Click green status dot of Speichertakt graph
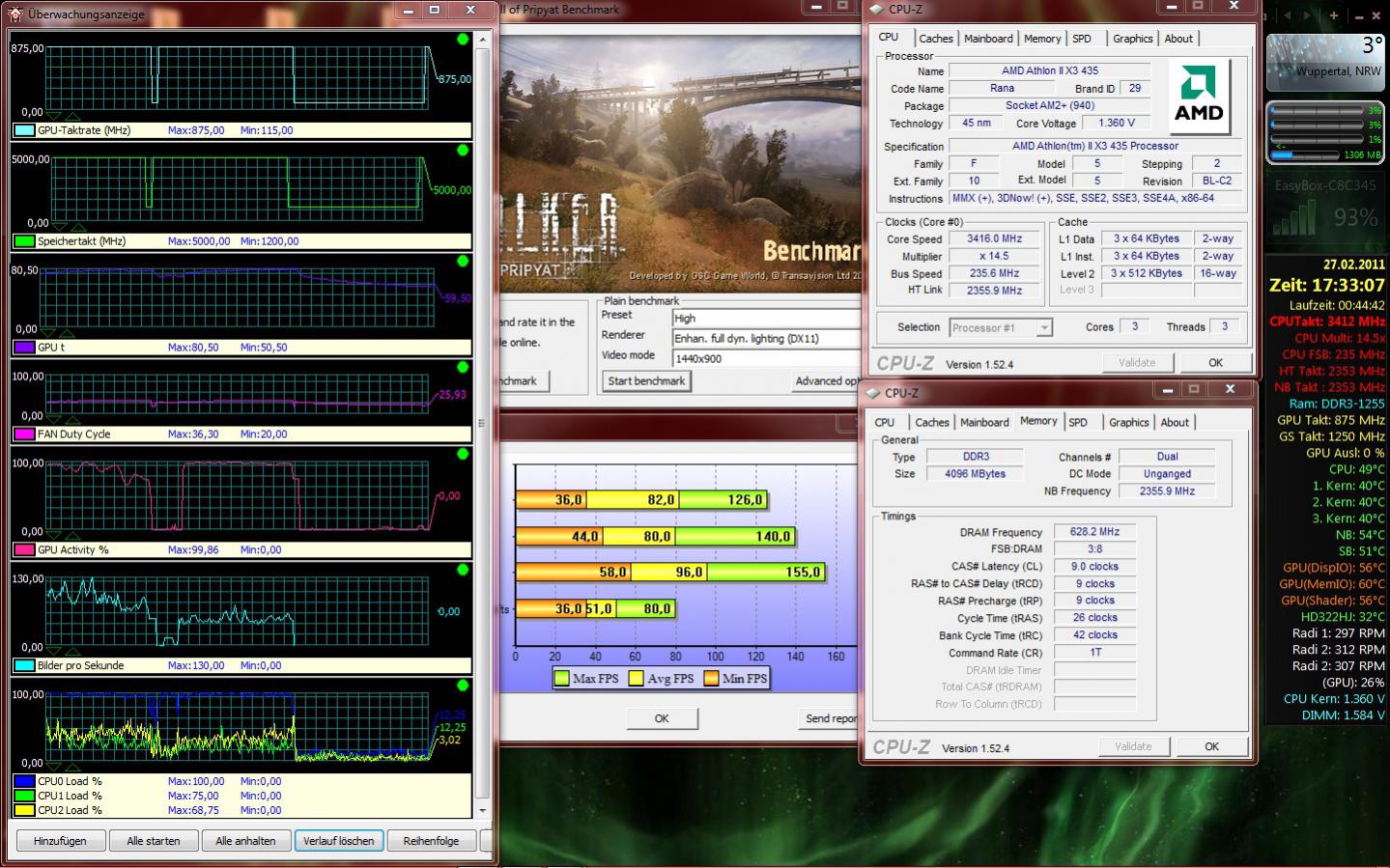Viewport: 1390px width, 868px height. [x=463, y=151]
